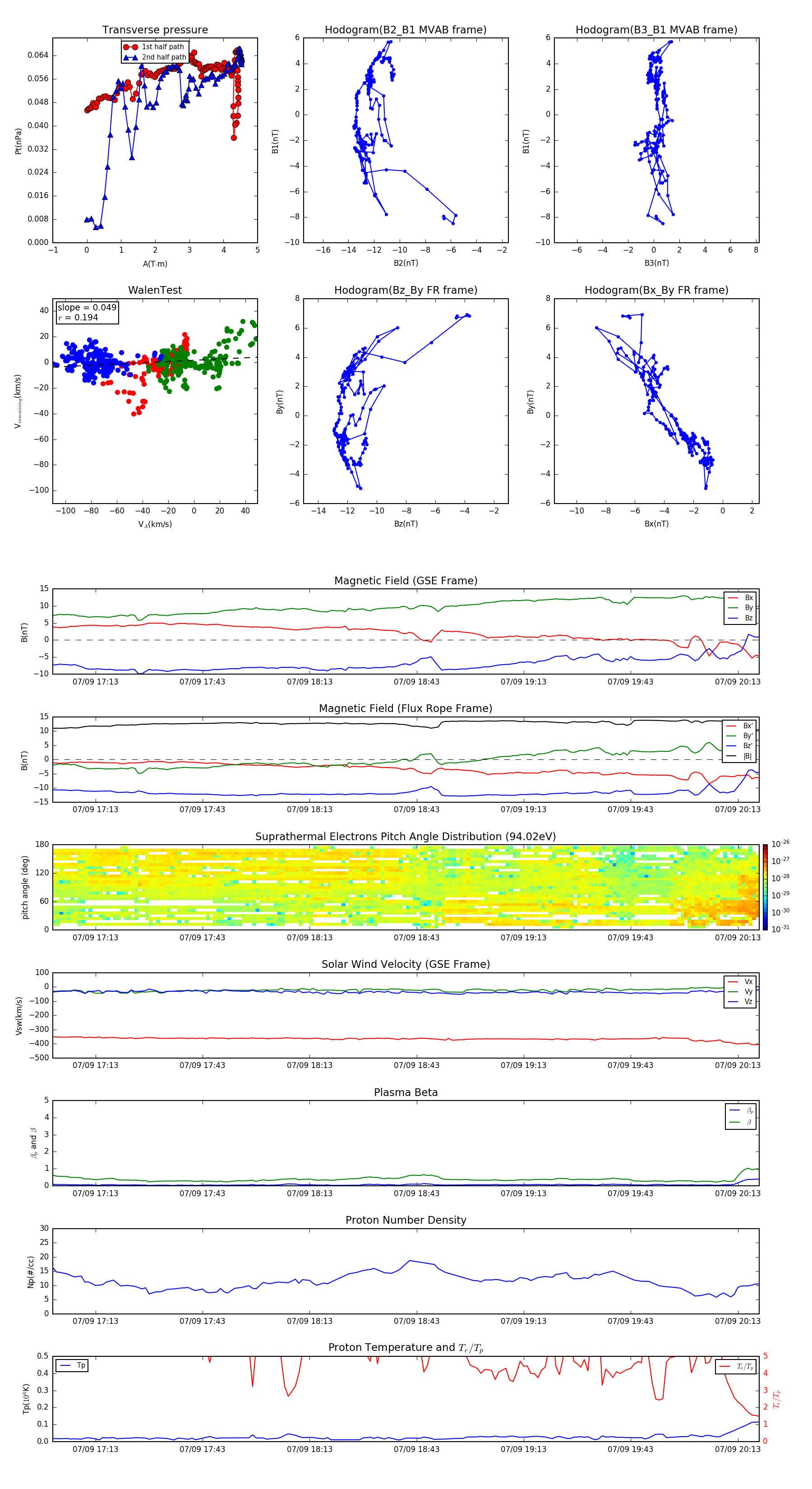The width and height of the screenshot is (812, 1489).
Task: Click "07/09 19:13" tick under Flux Rope magnetic field
Action: click(524, 810)
